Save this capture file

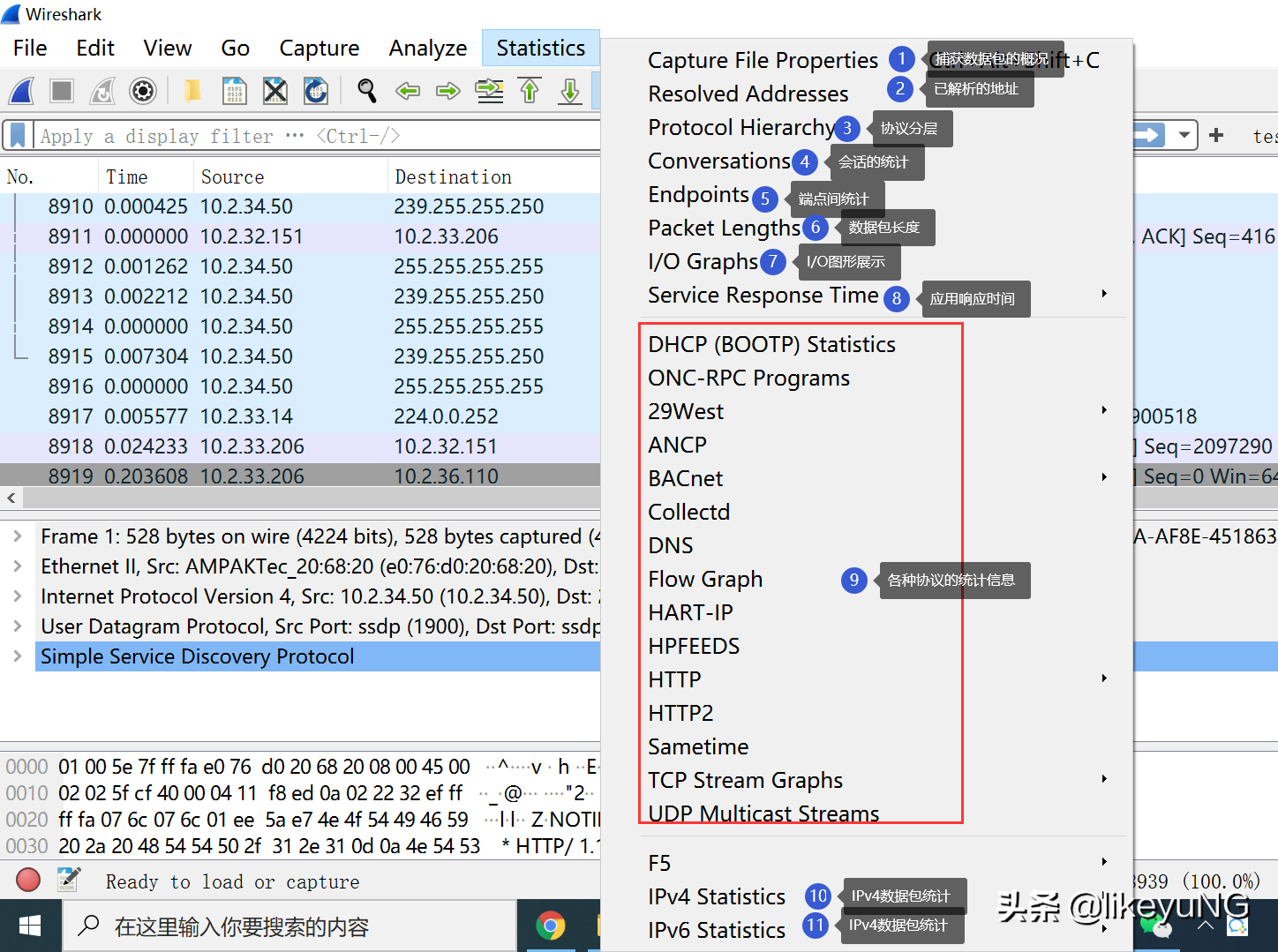[x=234, y=90]
